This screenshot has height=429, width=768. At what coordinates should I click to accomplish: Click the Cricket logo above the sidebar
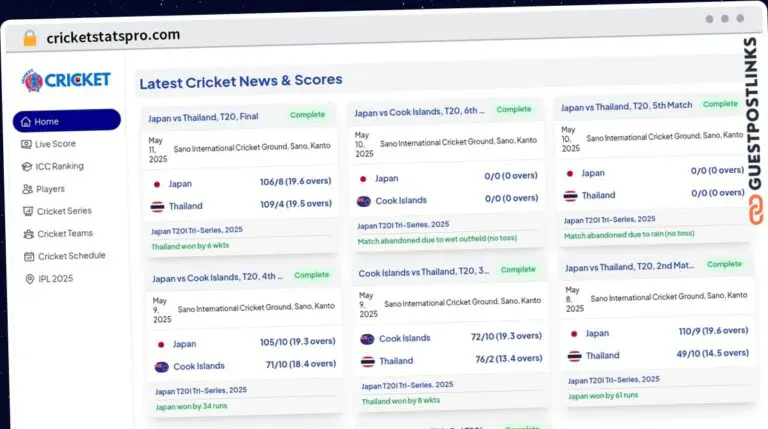(66, 80)
